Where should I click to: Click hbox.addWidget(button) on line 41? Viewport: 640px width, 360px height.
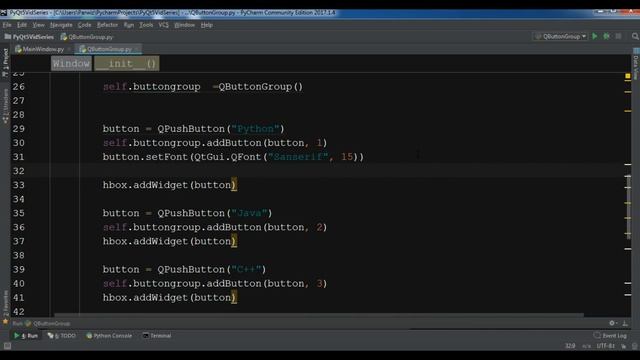(x=169, y=298)
